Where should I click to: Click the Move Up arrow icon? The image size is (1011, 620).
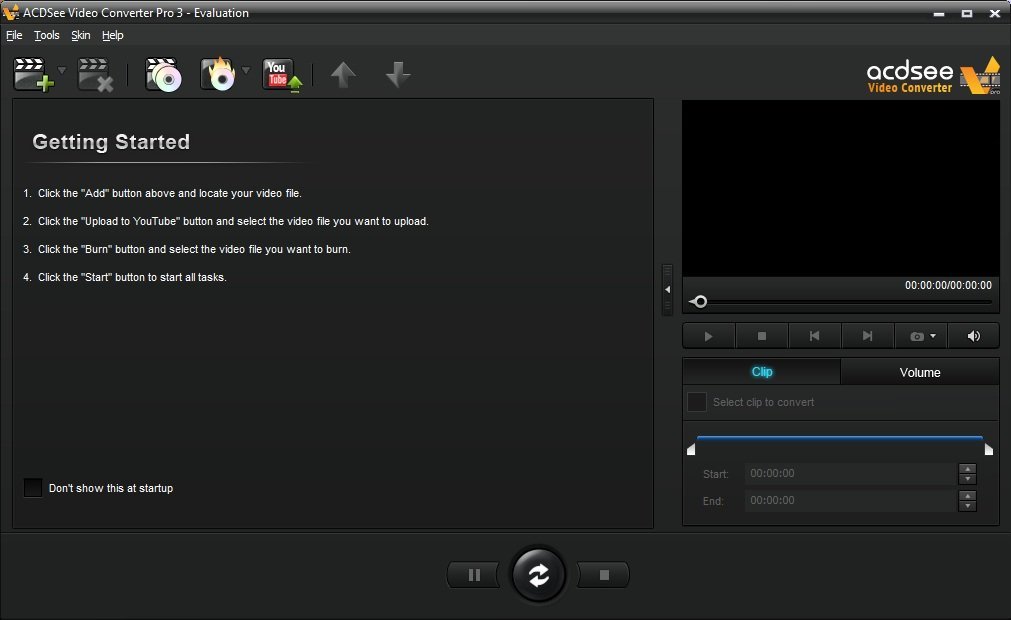[343, 75]
